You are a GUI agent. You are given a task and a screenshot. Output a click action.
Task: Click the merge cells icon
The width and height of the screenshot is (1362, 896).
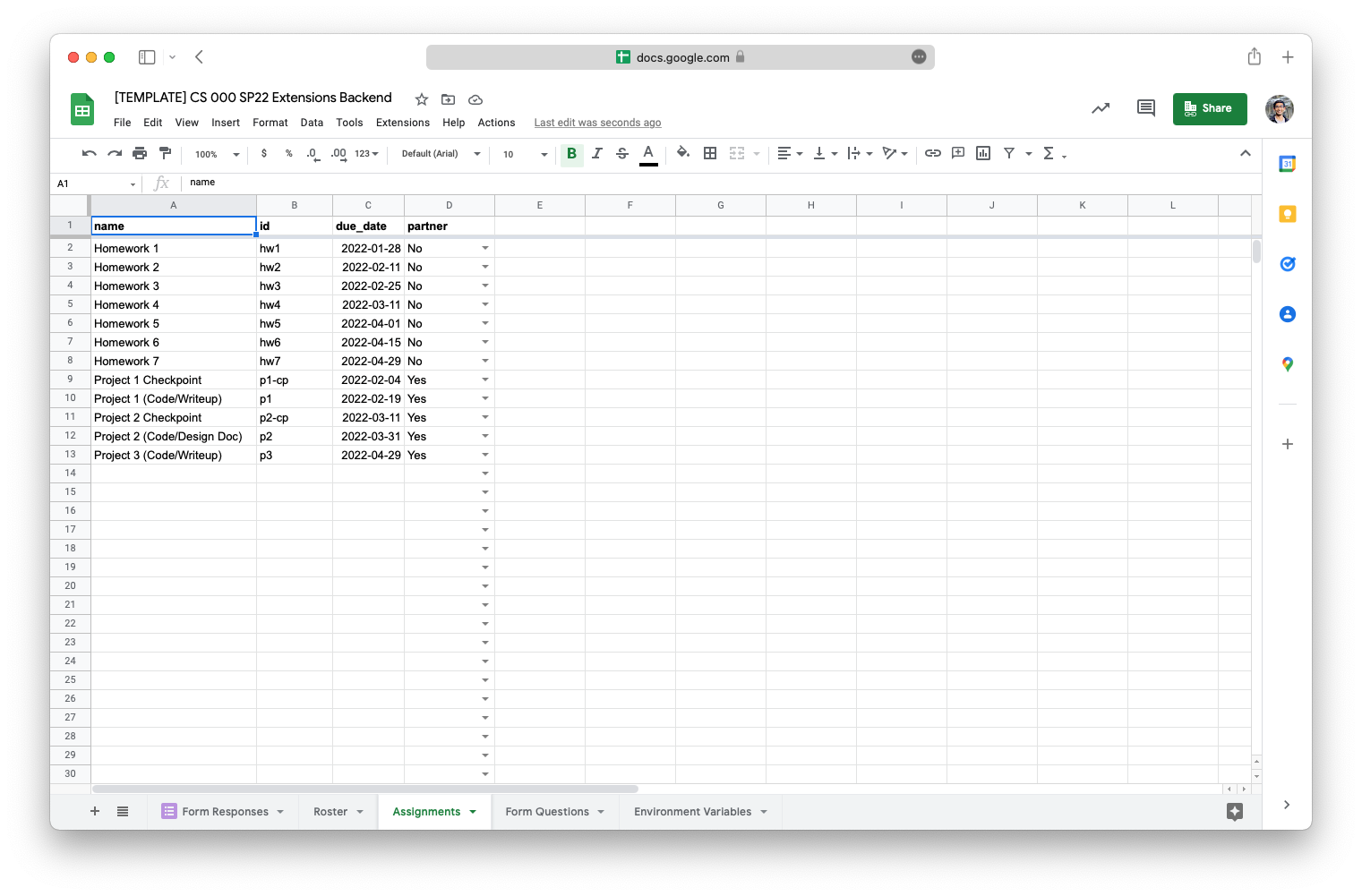point(737,154)
